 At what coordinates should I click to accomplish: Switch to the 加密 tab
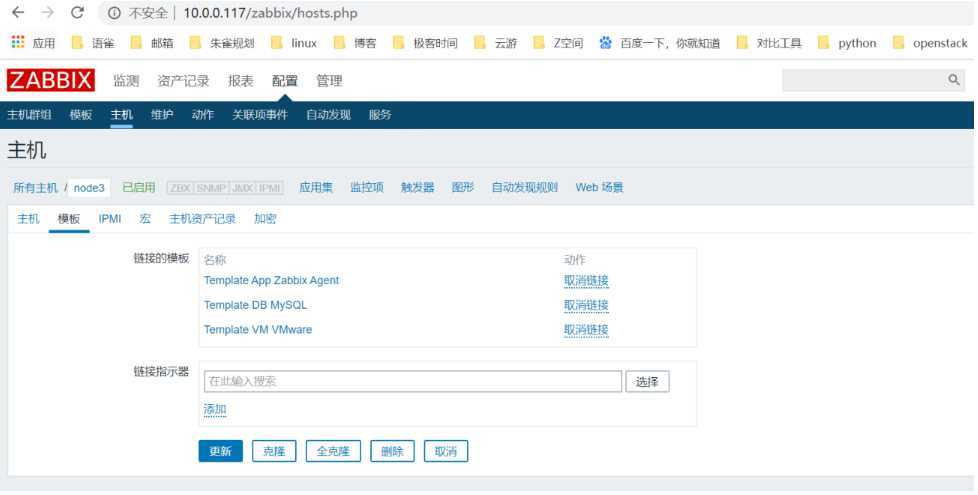(x=265, y=219)
